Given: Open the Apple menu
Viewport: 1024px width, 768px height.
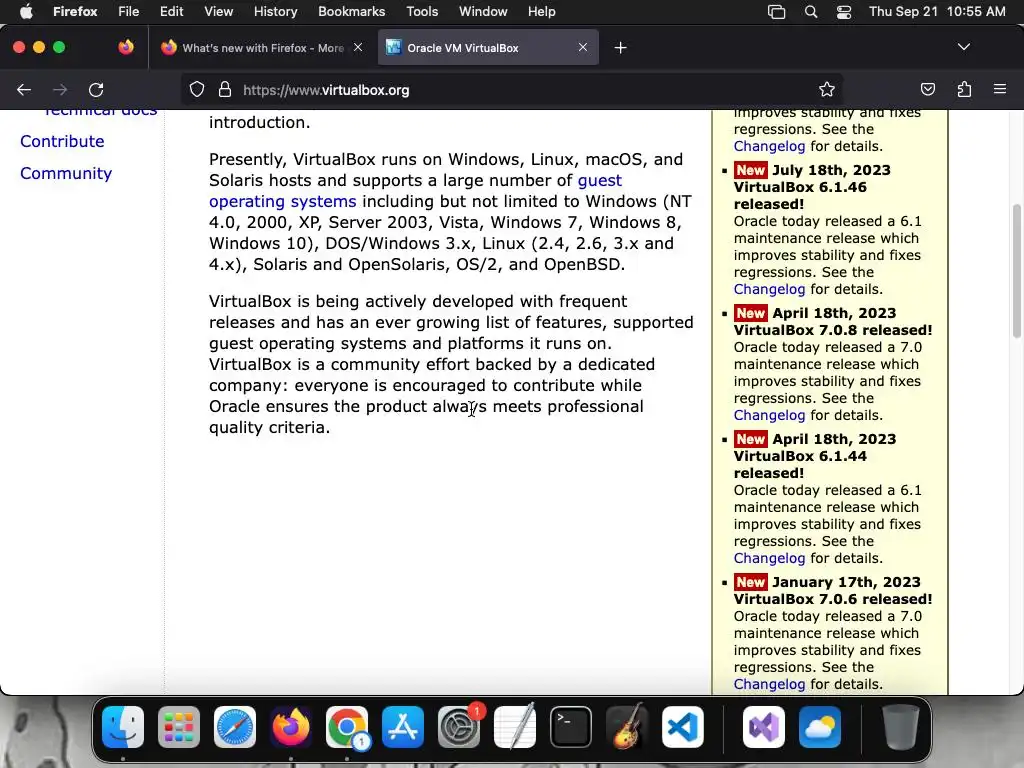Looking at the screenshot, I should pos(26,12).
